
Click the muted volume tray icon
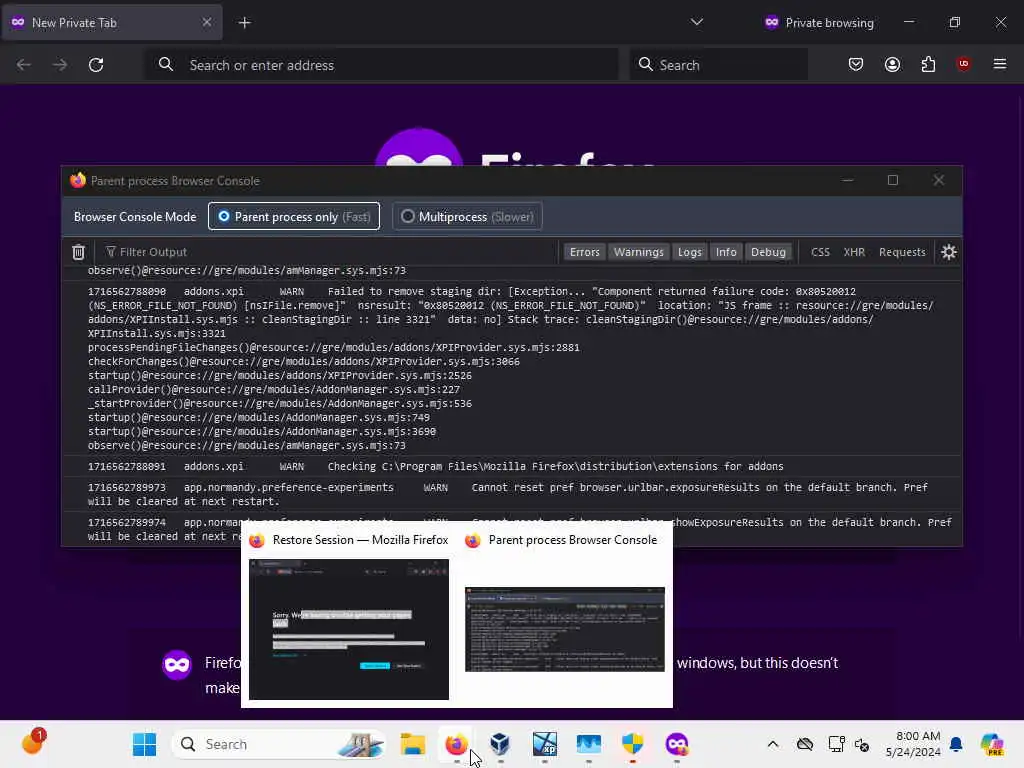862,744
